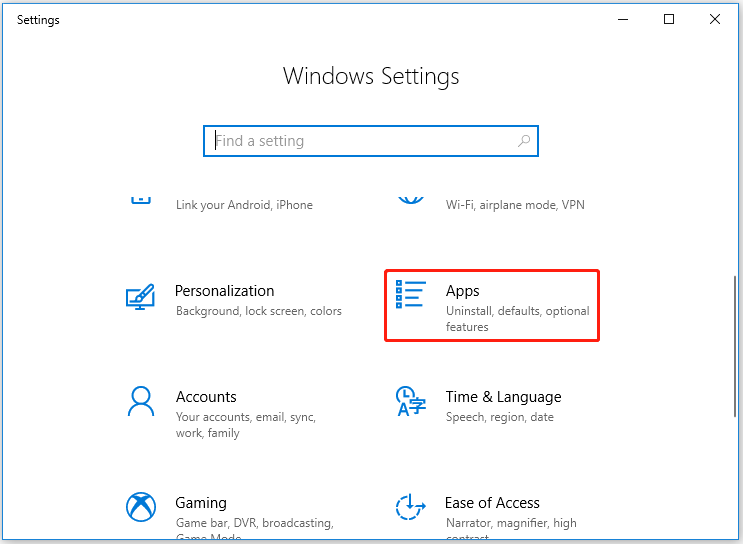
Task: Click "Link your Android, iPhone" text
Action: (x=244, y=205)
